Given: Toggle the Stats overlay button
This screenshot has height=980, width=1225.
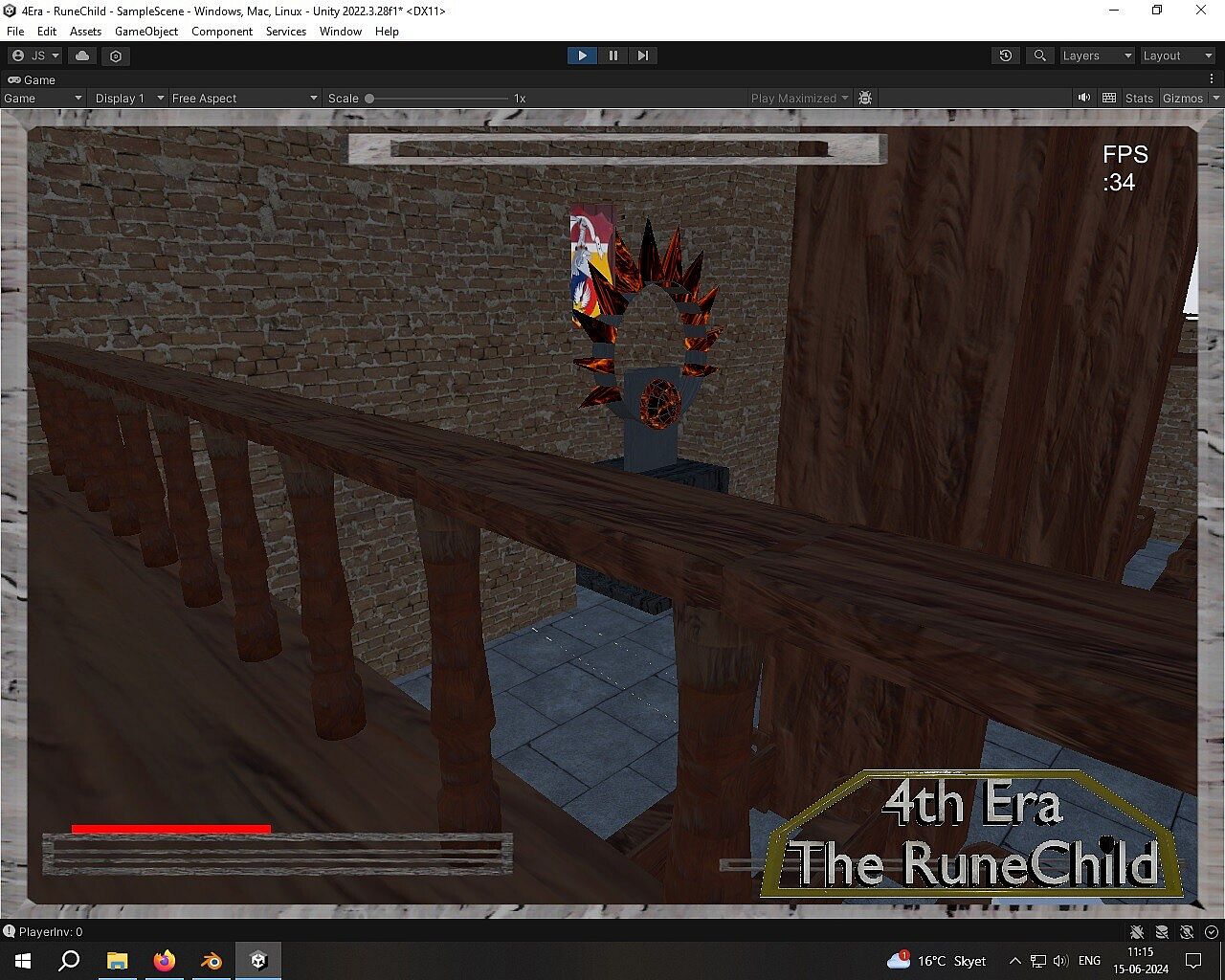Looking at the screenshot, I should [1139, 98].
